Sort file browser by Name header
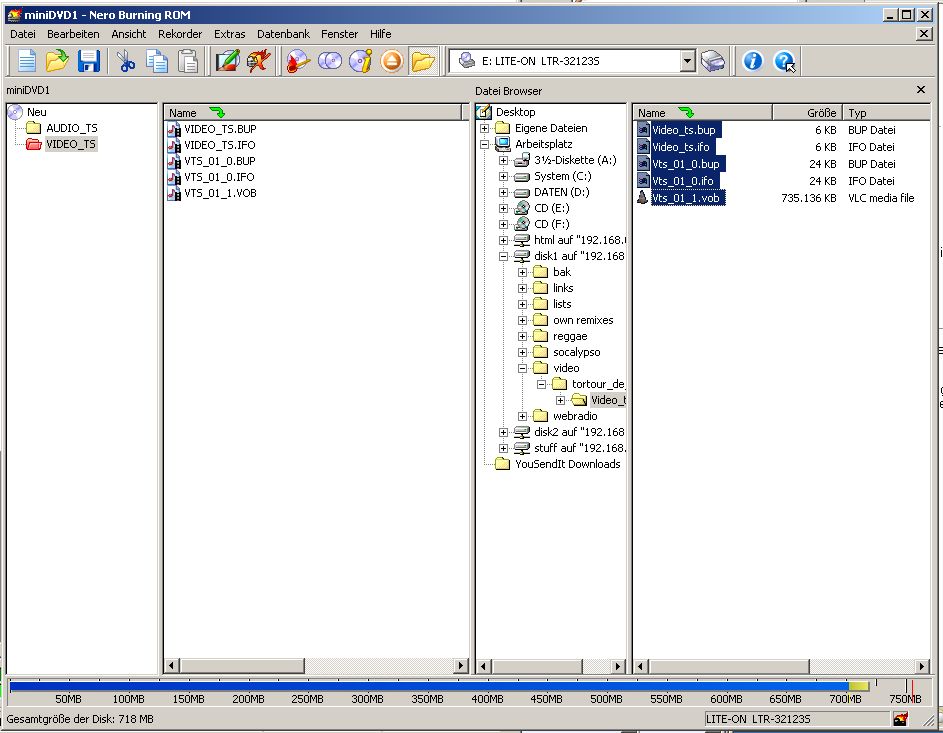943x733 pixels. click(x=702, y=112)
